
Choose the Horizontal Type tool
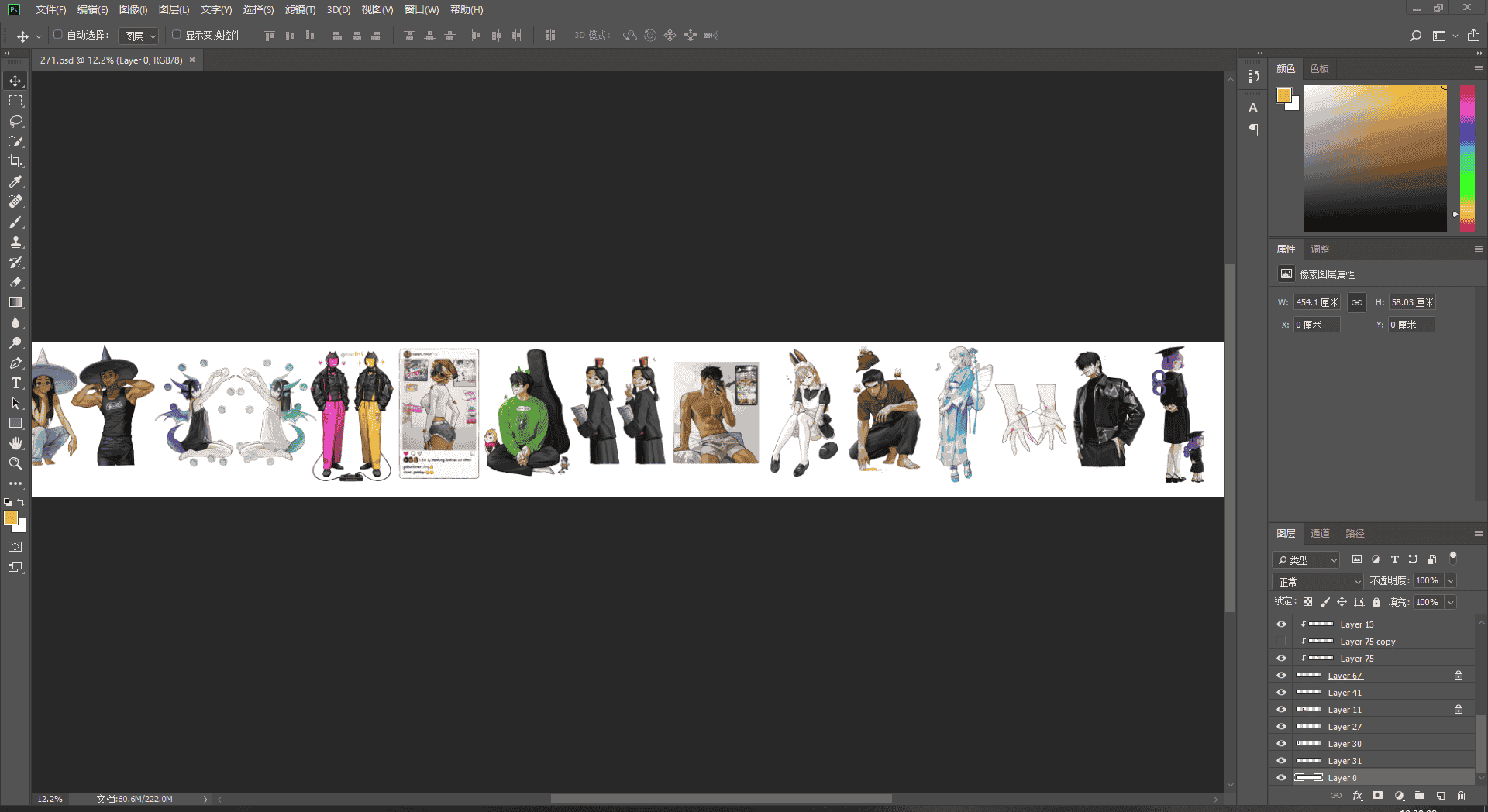coord(15,383)
